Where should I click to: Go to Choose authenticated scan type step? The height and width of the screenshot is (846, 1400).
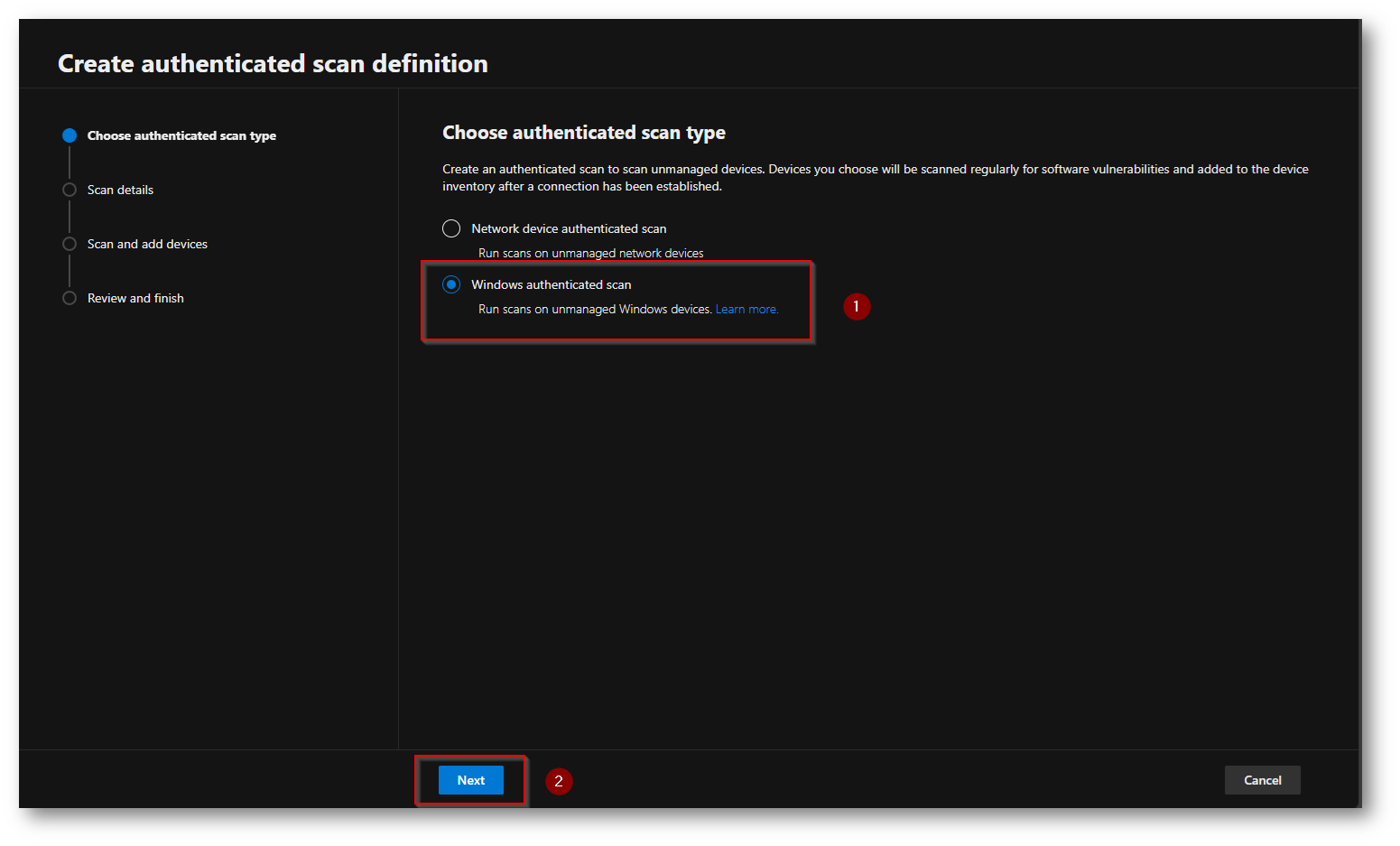tap(181, 135)
